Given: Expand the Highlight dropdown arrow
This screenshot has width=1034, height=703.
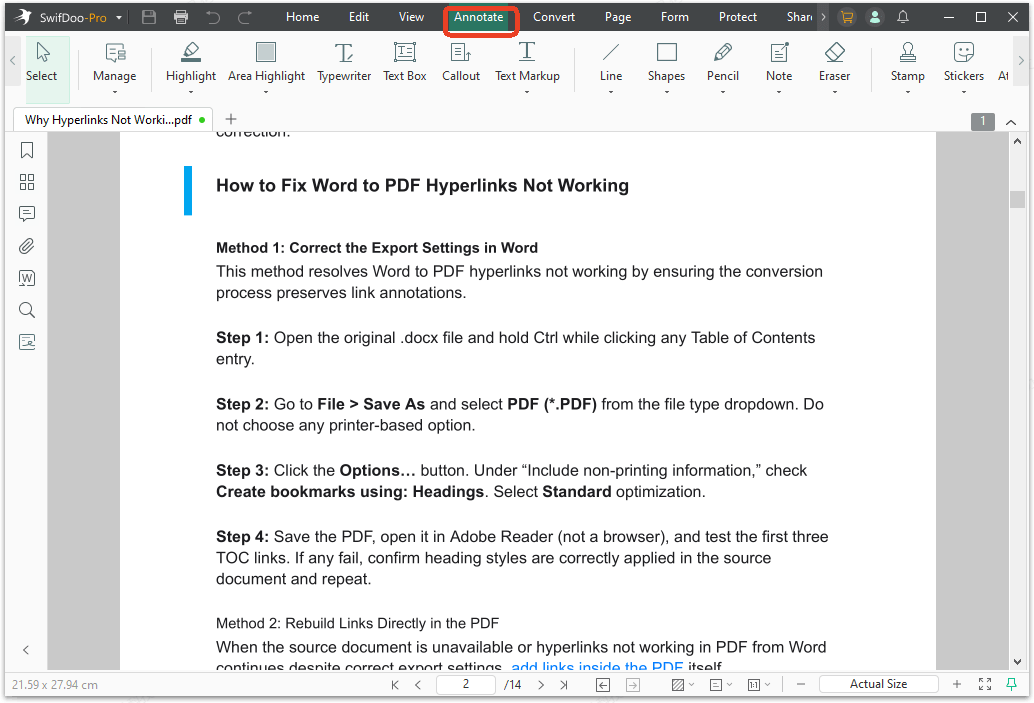Looking at the screenshot, I should tap(191, 92).
